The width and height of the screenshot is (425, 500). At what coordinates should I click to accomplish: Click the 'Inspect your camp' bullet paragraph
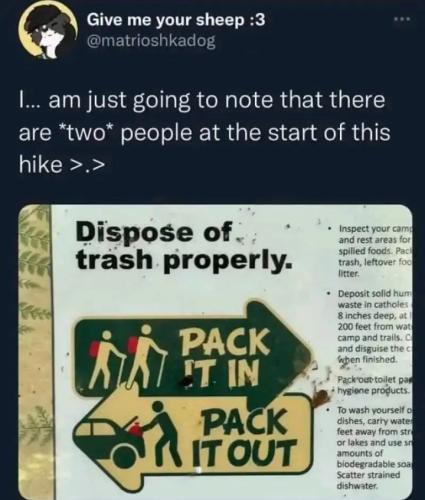(x=373, y=251)
